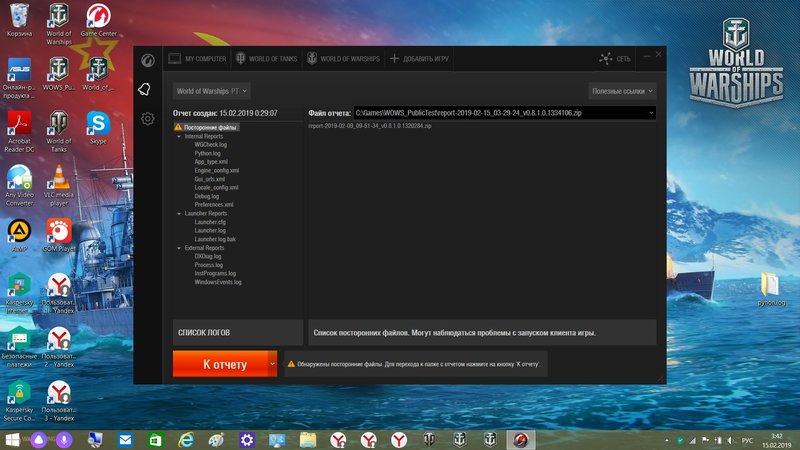The height and width of the screenshot is (450, 800).
Task: Collapse the Internal Reports tree node
Action: coord(179,137)
